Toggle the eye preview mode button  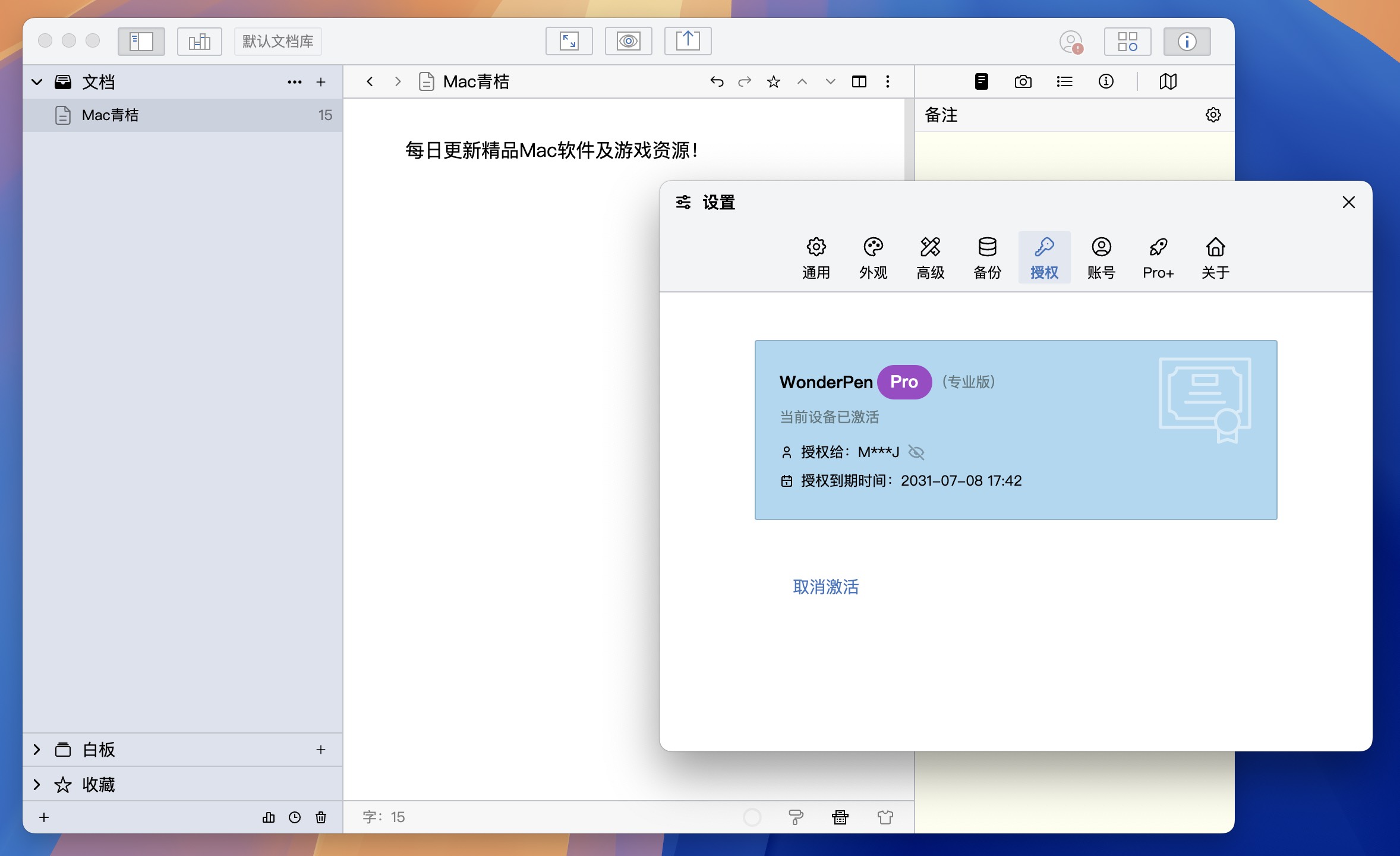pyautogui.click(x=628, y=41)
